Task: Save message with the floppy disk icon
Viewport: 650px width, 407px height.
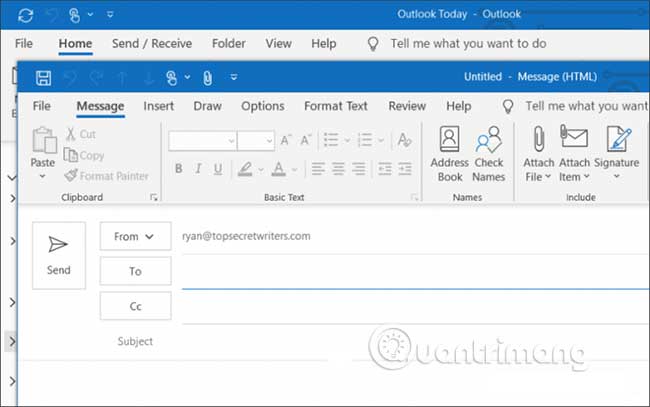Action: pyautogui.click(x=43, y=78)
